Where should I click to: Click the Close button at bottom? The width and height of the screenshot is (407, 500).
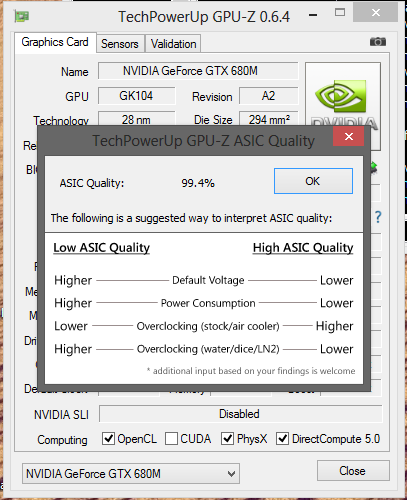(x=353, y=471)
